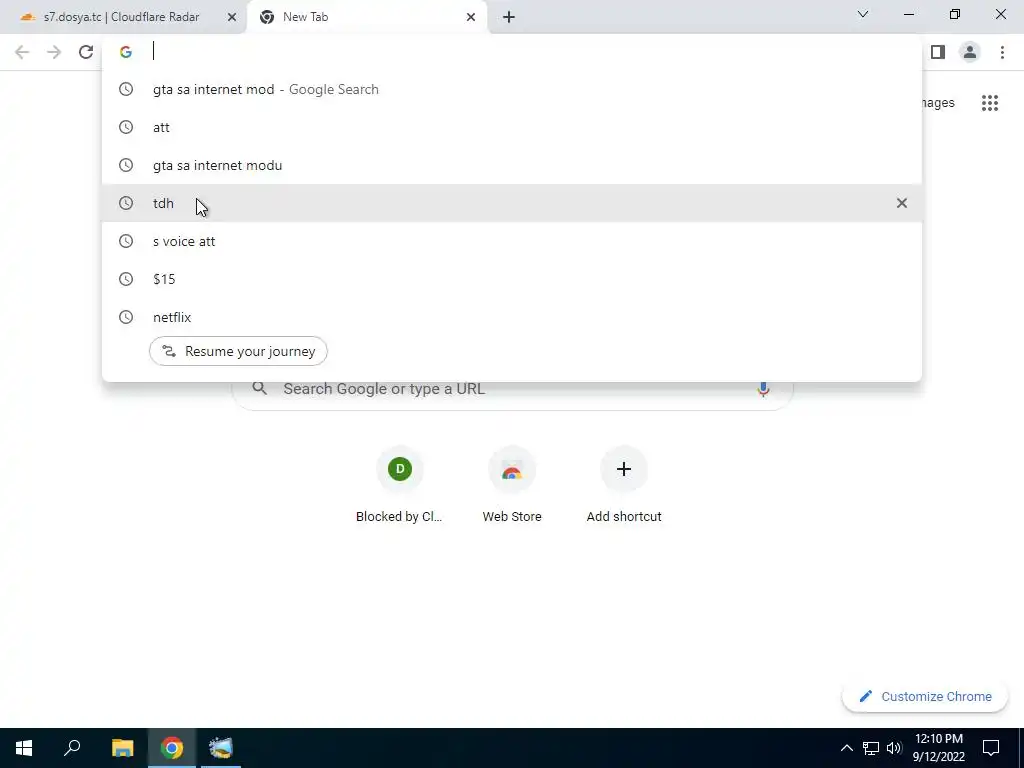
Task: Close the Cloudflare Radar tab
Action: click(x=232, y=17)
